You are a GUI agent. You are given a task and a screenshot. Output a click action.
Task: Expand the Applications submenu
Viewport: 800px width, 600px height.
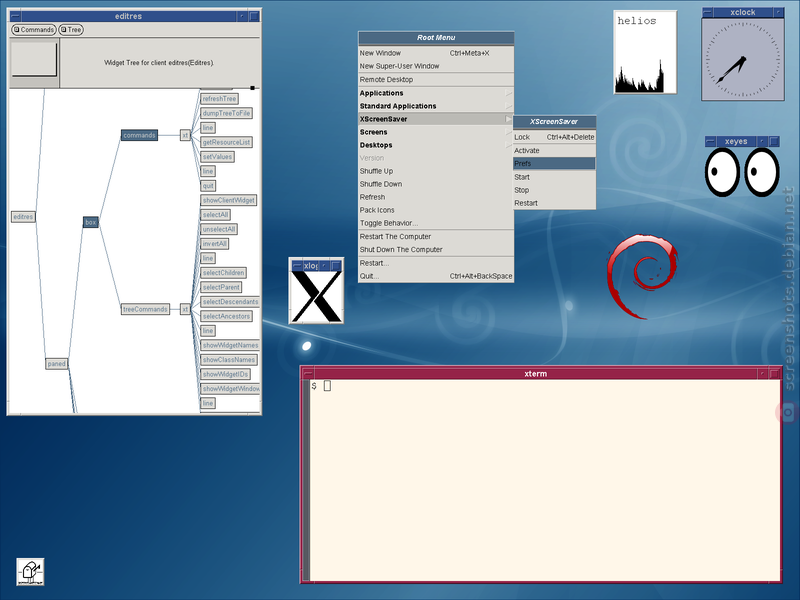(x=436, y=93)
